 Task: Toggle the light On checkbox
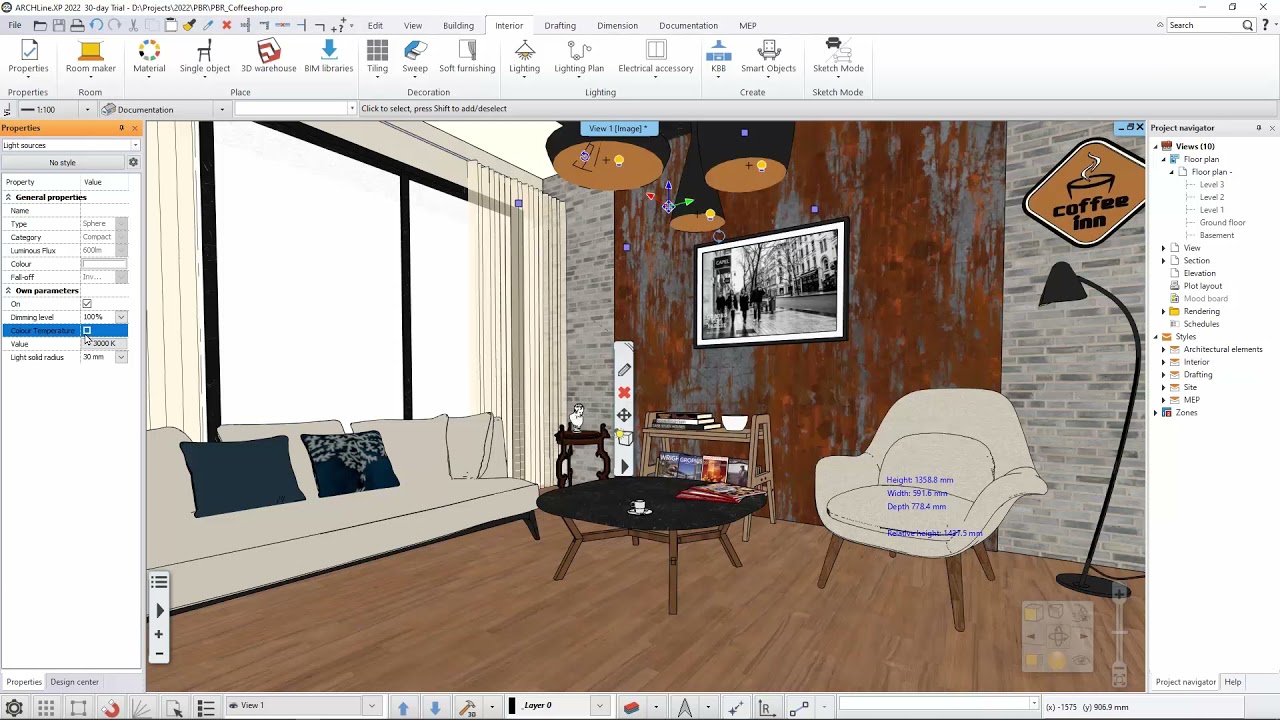[87, 304]
